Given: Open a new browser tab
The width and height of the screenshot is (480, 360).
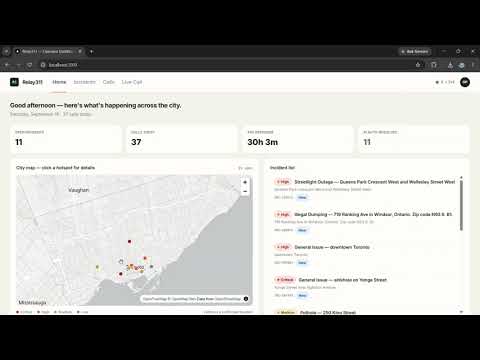Looking at the screenshot, I should coord(91,51).
